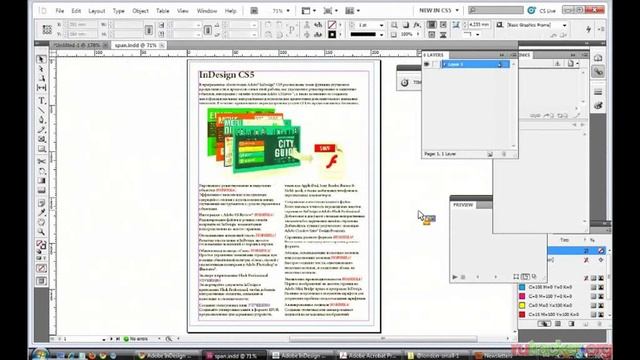Click the Fill and Stroke swatch in toolbox
The image size is (640, 360).
pos(41,246)
